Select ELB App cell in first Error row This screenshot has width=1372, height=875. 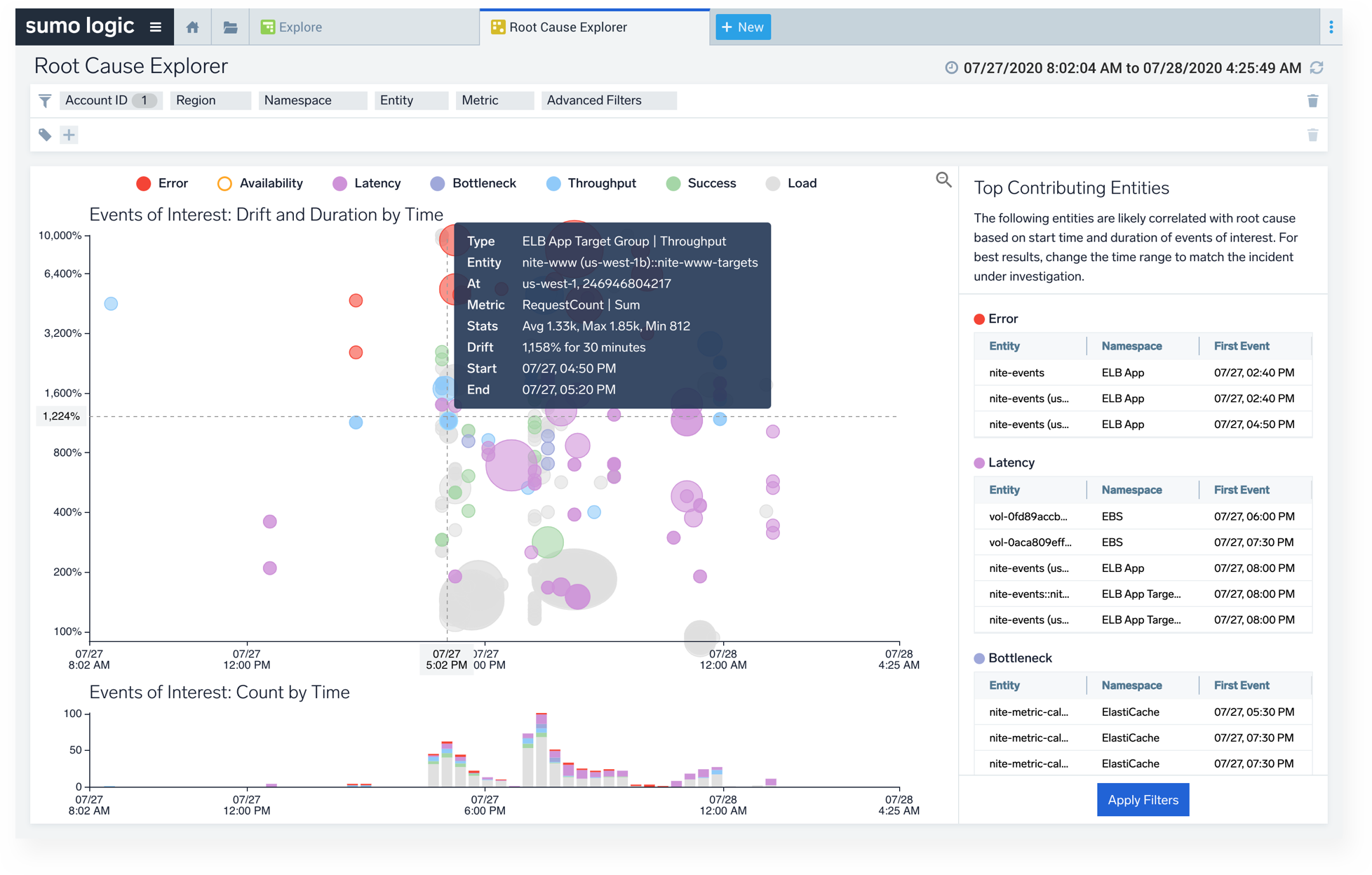click(x=1123, y=373)
